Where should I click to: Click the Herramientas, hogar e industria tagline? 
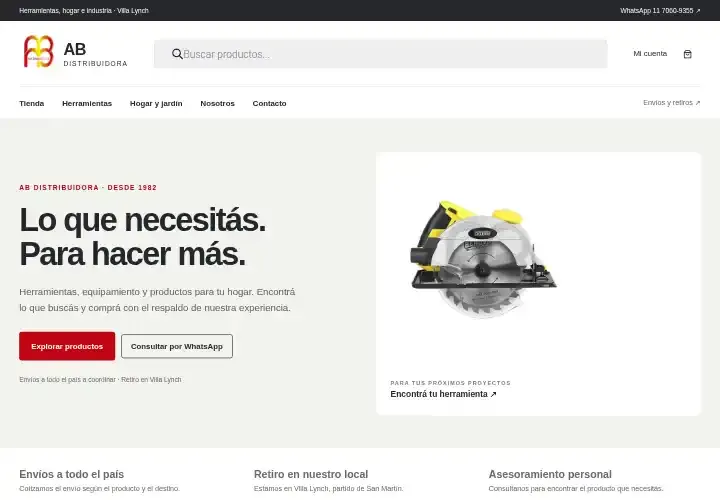[84, 11]
